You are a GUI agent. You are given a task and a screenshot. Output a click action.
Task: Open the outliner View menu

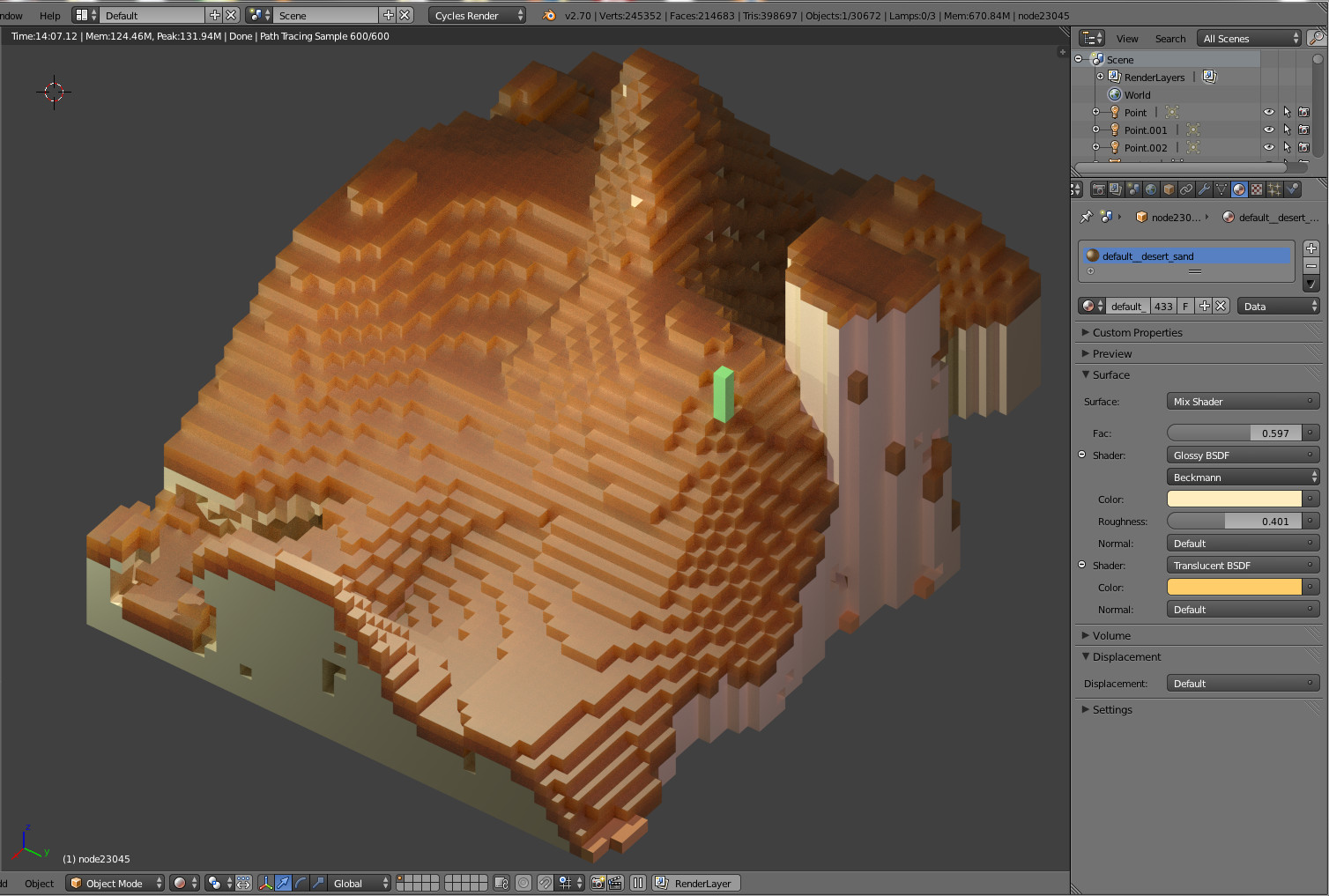[1127, 39]
